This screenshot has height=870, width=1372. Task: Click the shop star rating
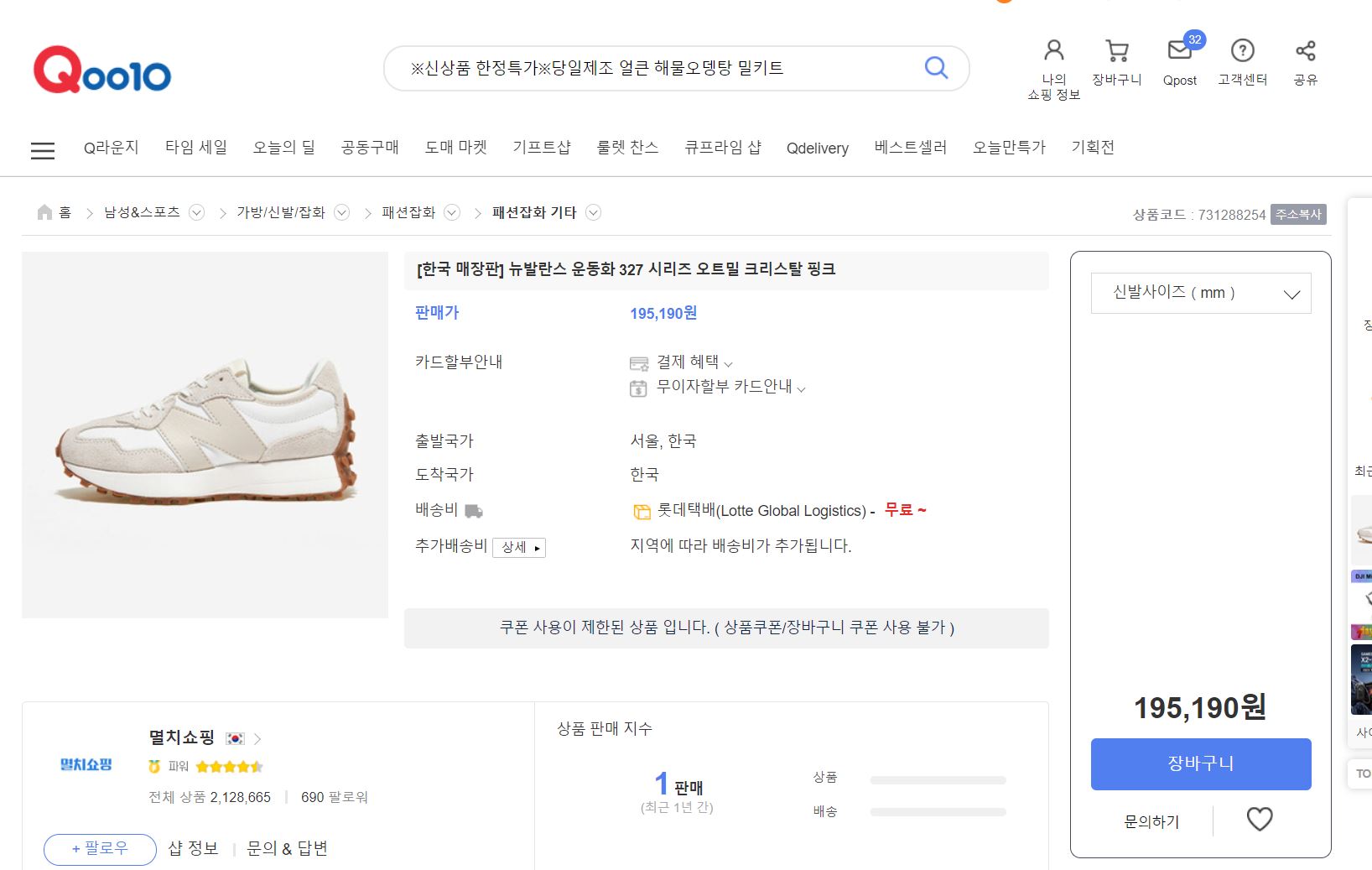229,766
